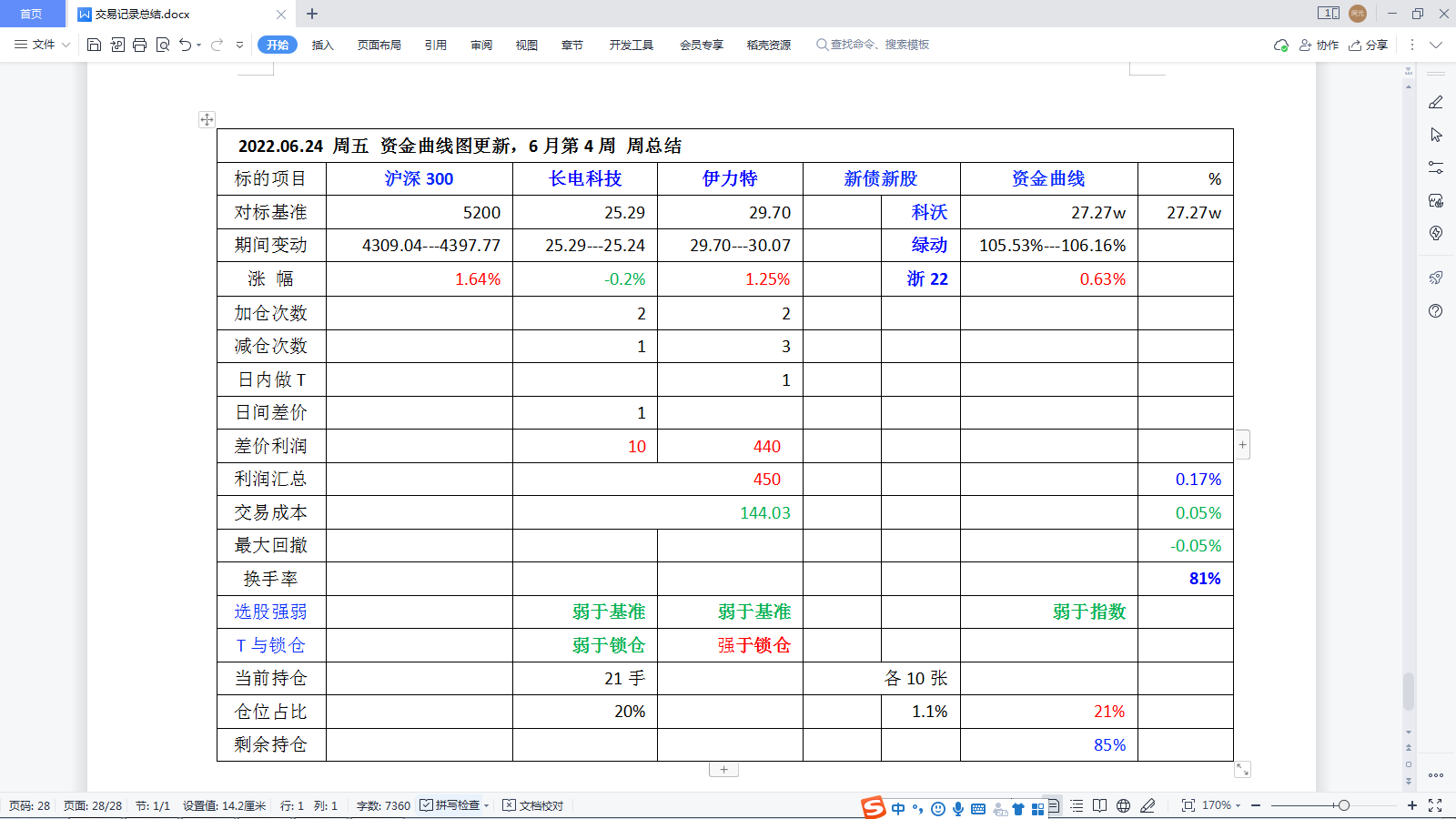Click the 协作 collaborate button

[x=1319, y=44]
